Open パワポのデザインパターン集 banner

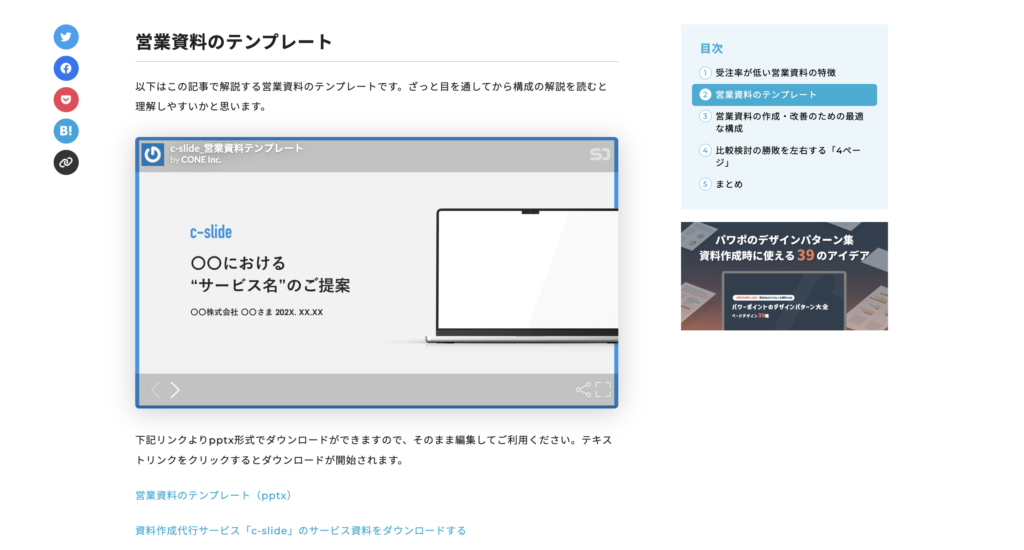pyautogui.click(x=784, y=276)
